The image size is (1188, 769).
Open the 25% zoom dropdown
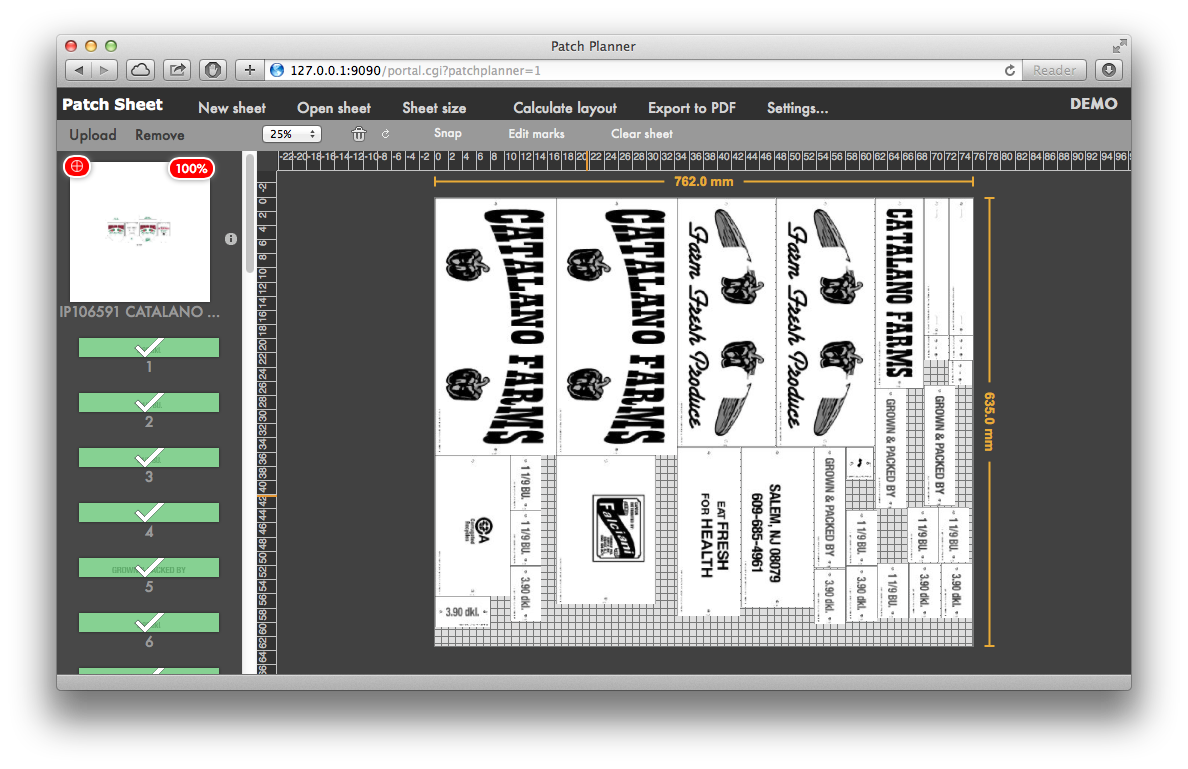[292, 134]
